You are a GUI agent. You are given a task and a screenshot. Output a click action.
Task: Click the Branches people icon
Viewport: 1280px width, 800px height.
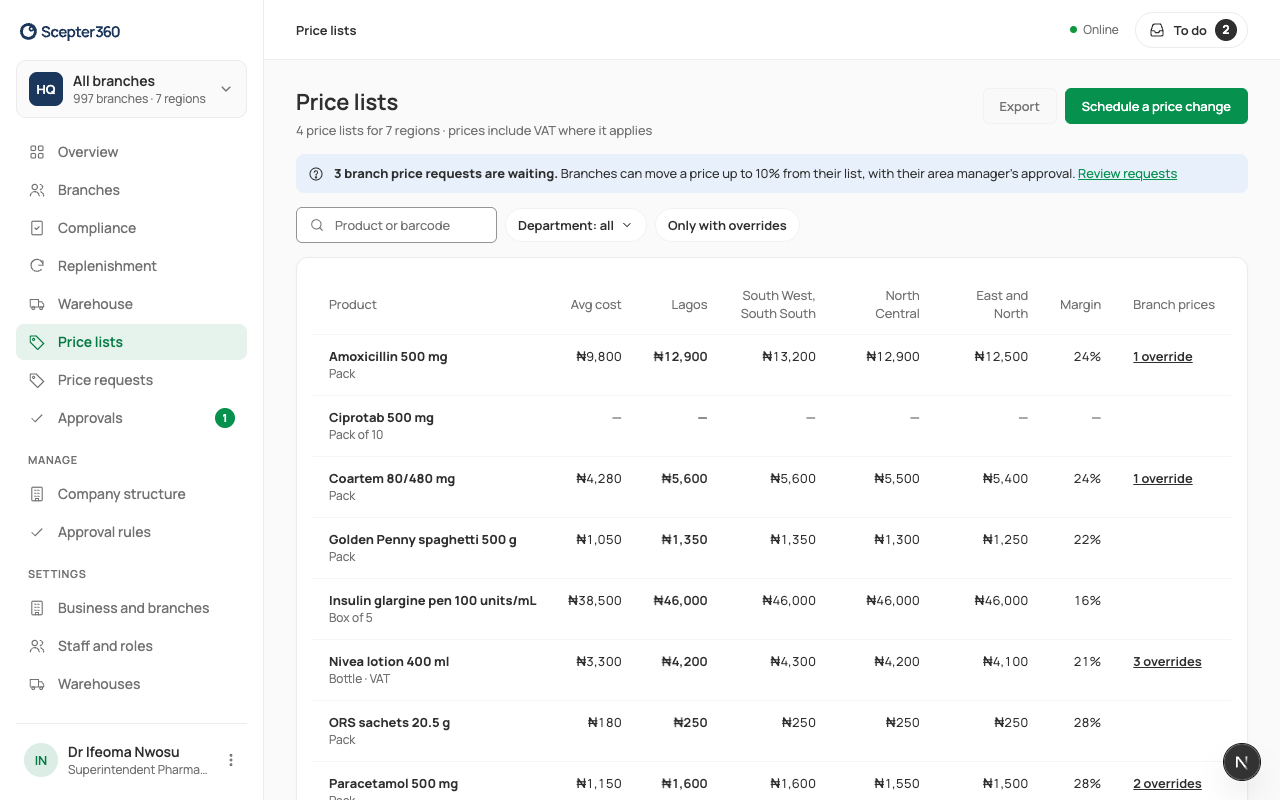point(37,190)
